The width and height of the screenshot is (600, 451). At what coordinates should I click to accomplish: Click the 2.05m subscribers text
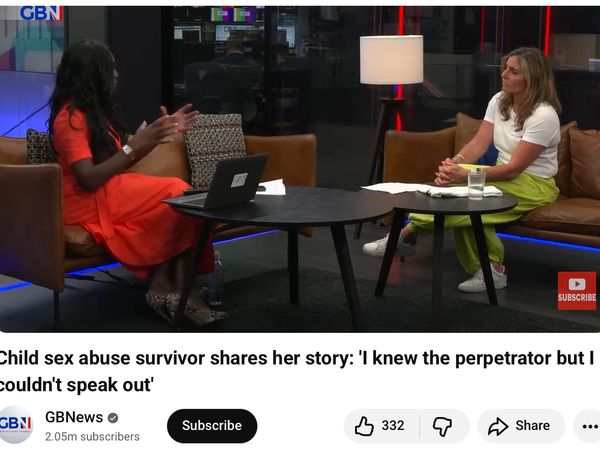point(92,436)
